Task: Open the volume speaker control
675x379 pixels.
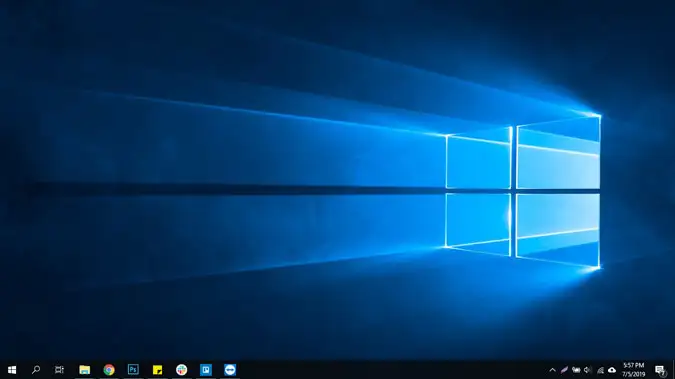Action: (x=588, y=370)
